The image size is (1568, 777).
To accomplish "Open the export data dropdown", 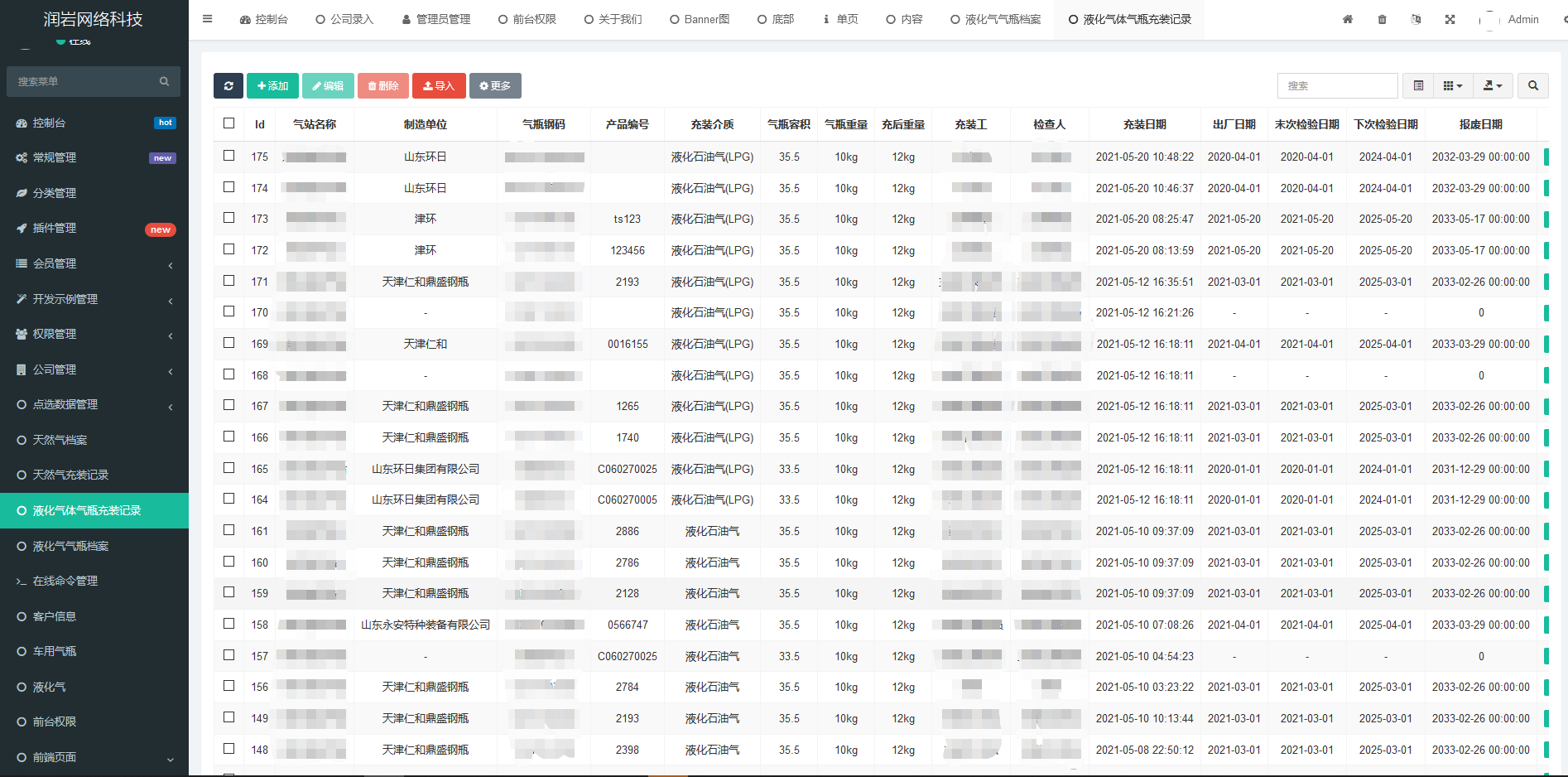I will tap(1493, 86).
